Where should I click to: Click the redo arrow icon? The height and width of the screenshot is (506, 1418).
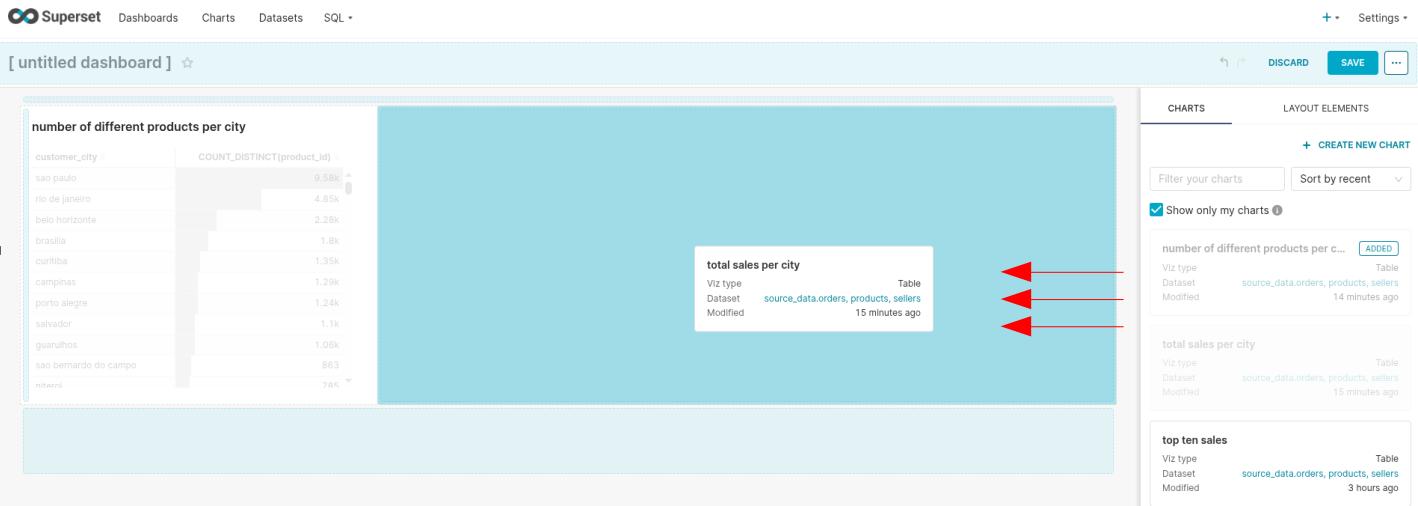(x=1242, y=63)
